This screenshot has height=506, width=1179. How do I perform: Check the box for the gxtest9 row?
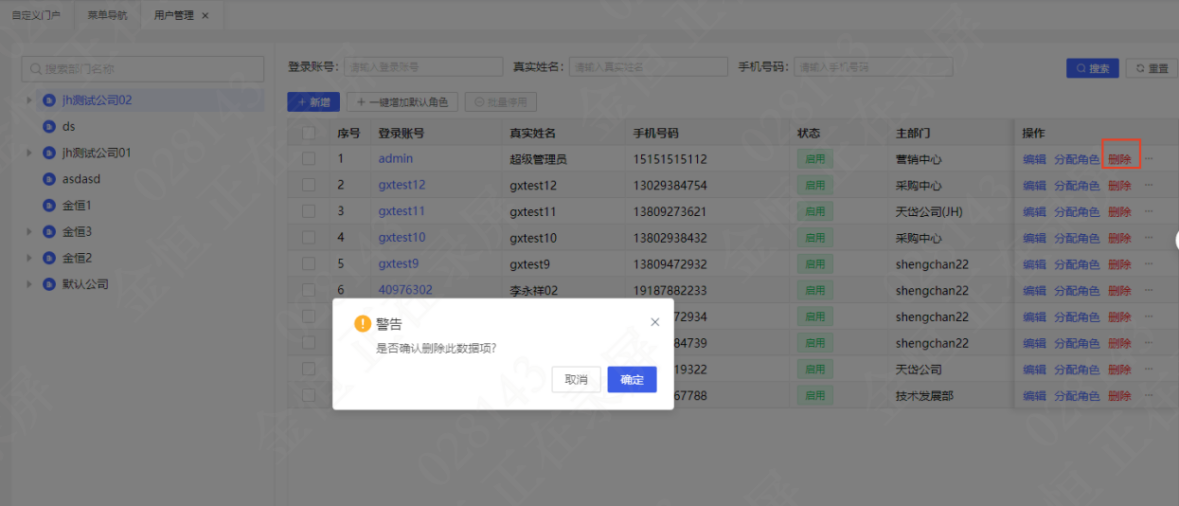coord(308,264)
